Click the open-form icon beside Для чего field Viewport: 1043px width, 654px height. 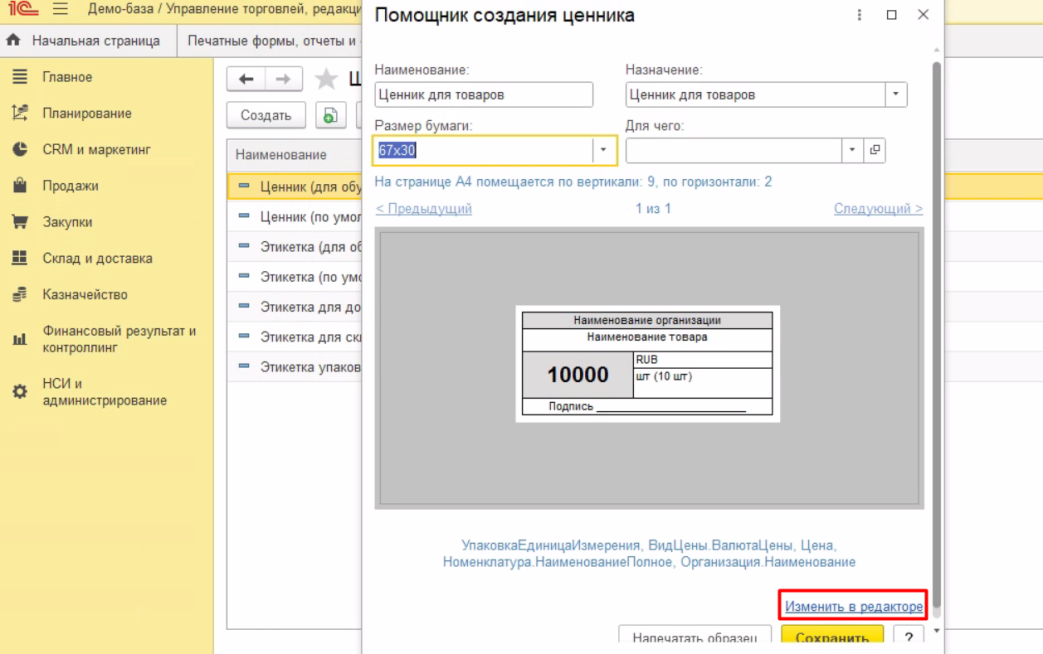tap(875, 150)
